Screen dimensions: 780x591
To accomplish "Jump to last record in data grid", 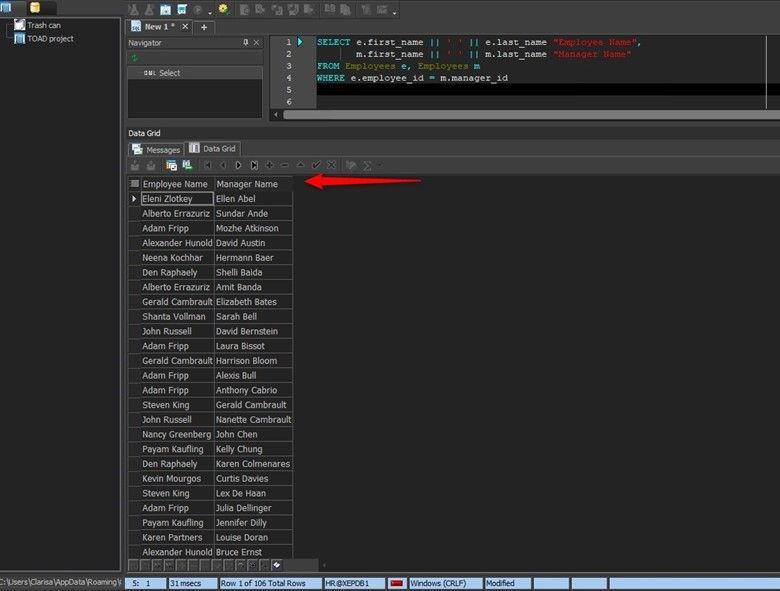I will [x=254, y=165].
